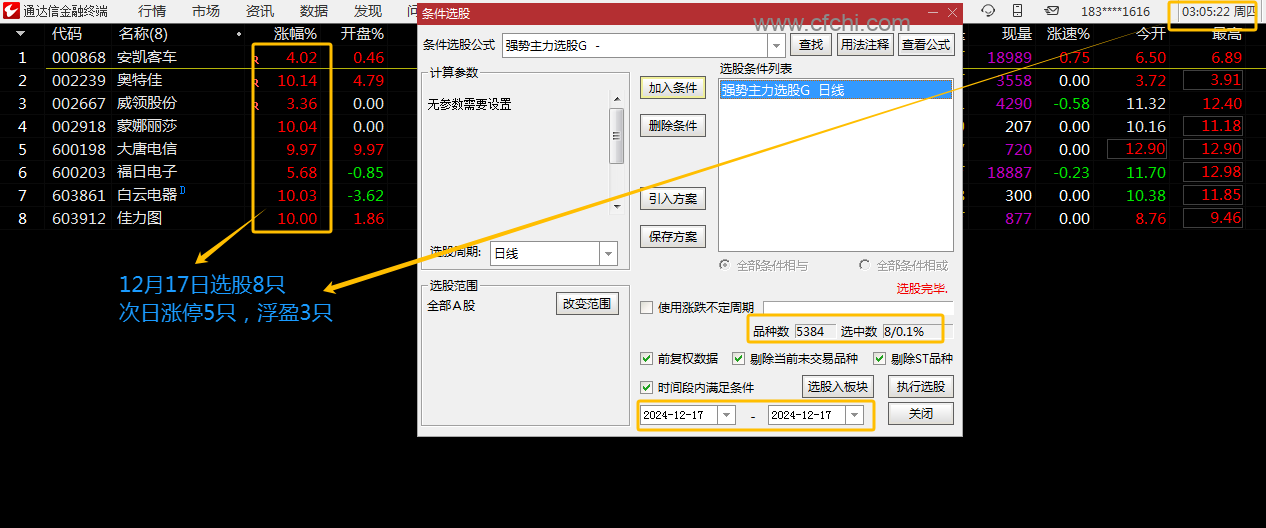Click account number 183****1616

click(x=1115, y=11)
